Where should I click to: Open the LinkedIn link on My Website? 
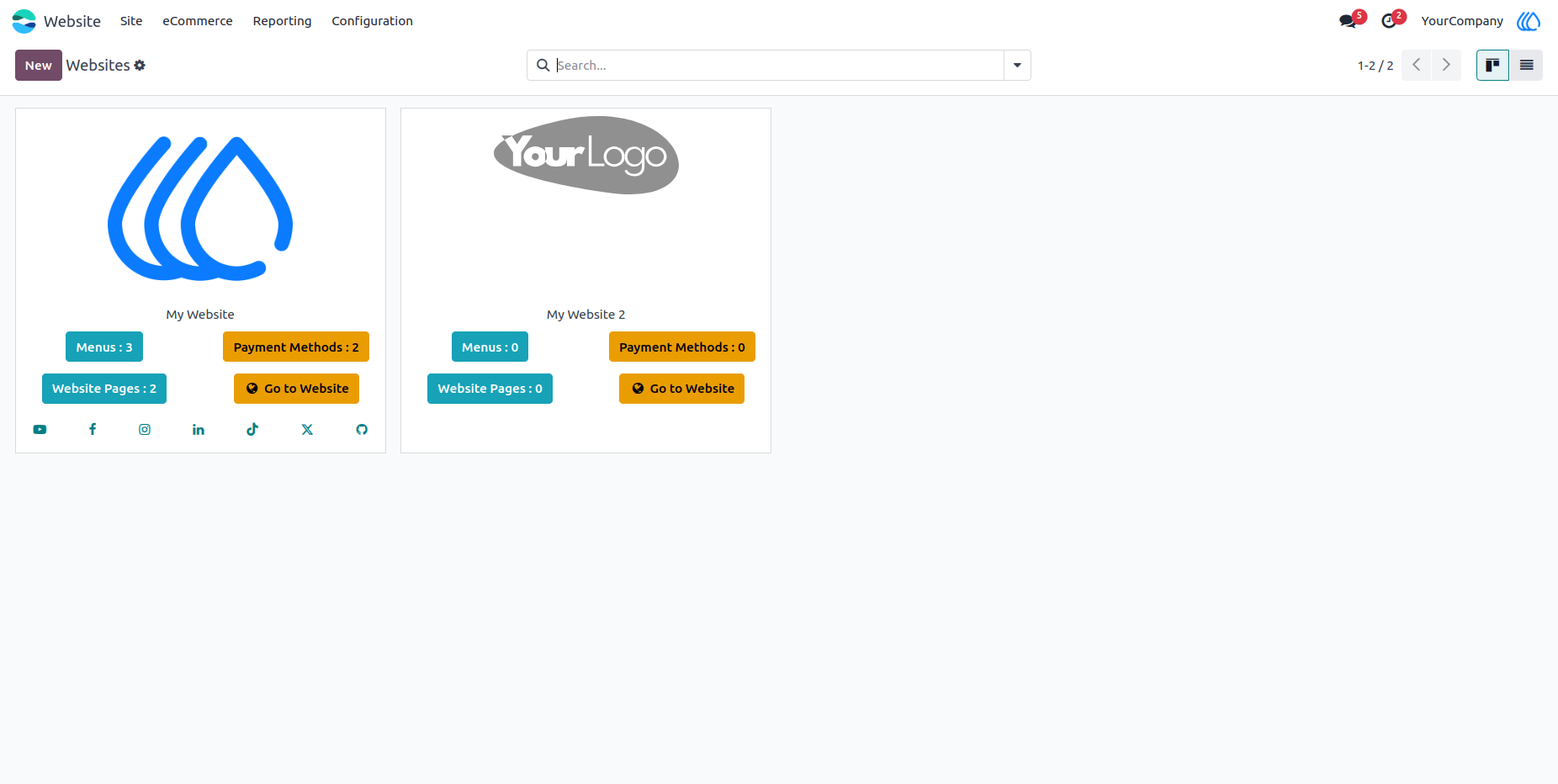199,430
